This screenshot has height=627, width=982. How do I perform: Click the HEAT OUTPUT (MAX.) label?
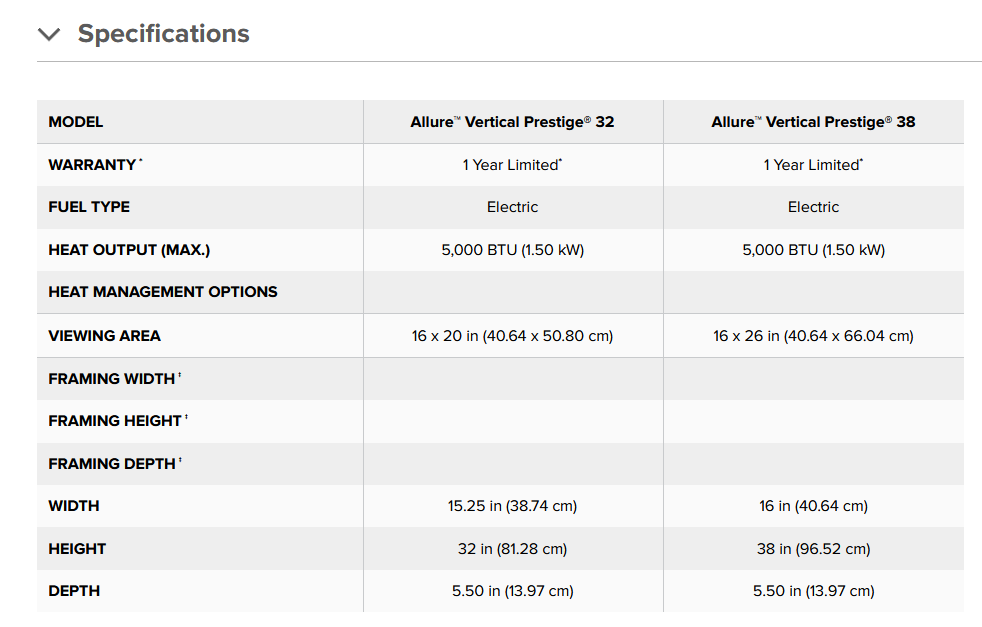tap(129, 250)
